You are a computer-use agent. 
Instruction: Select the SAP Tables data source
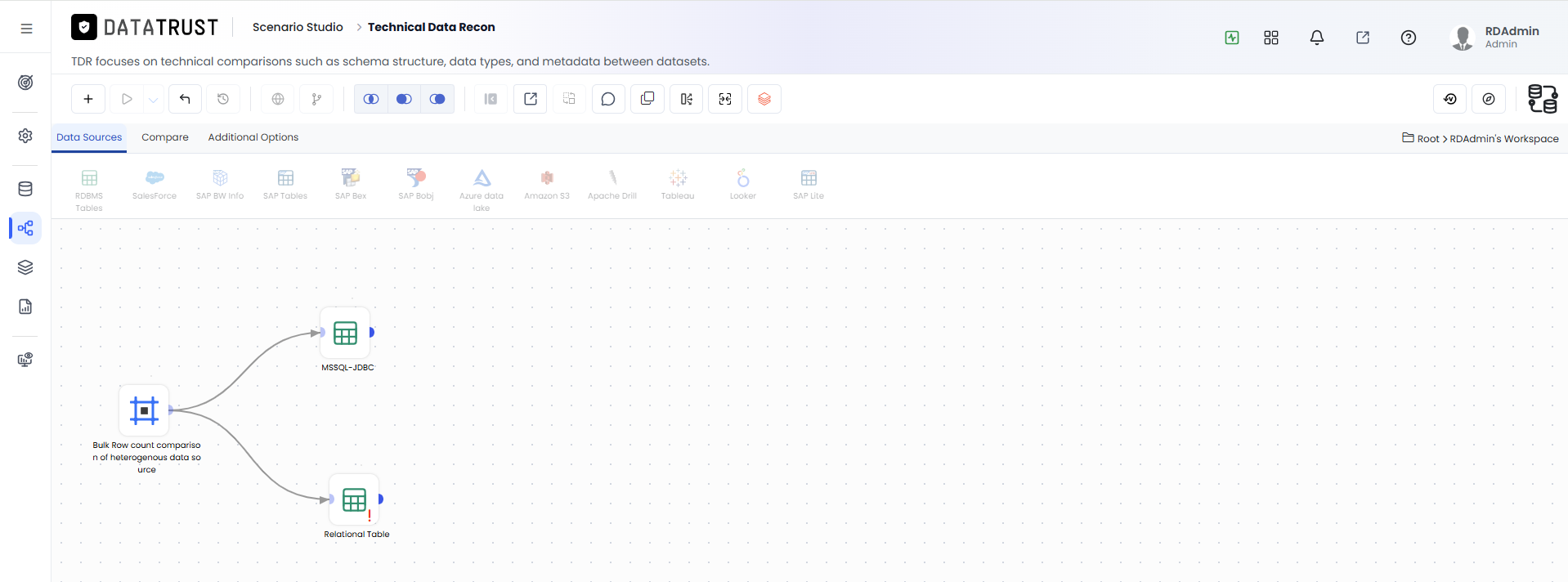click(x=285, y=185)
